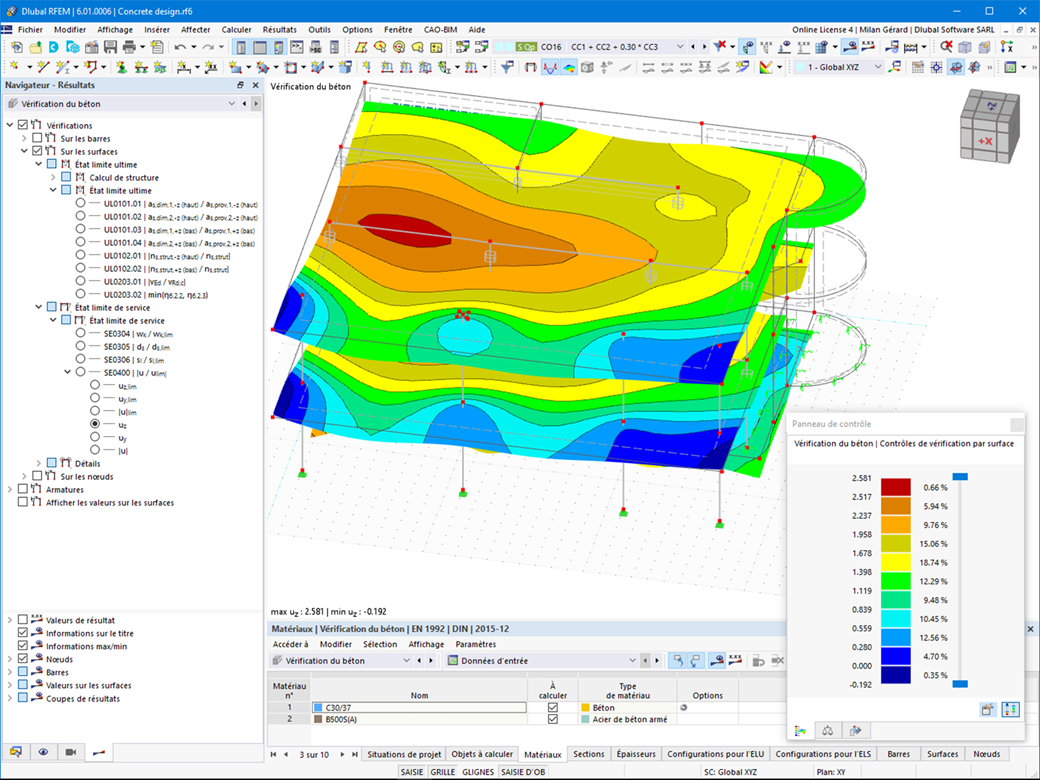Expand the Sur les nœuds tree node
Screen dimensions: 1040x780
click(x=24, y=476)
